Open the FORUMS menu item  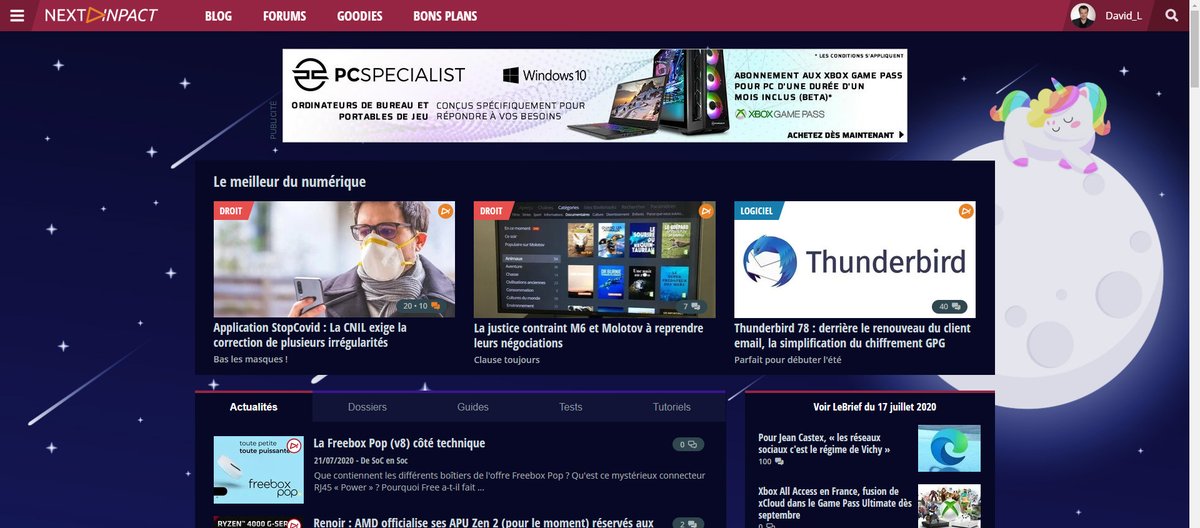pyautogui.click(x=285, y=16)
